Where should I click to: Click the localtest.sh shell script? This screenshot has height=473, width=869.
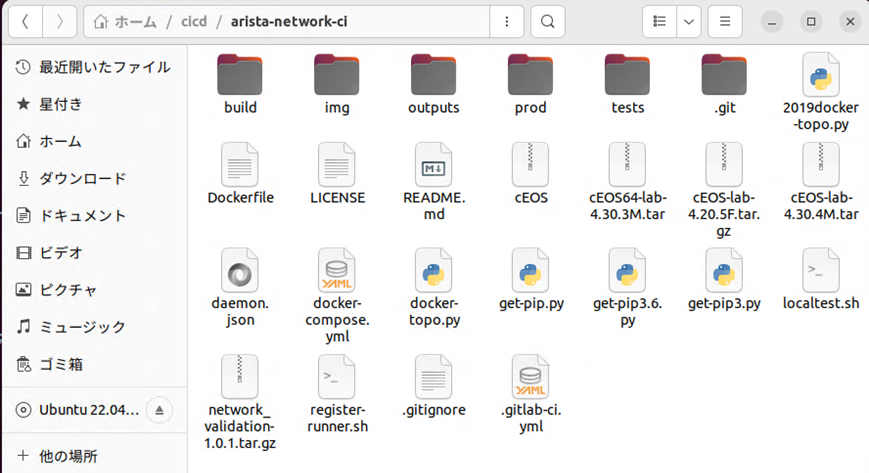tap(821, 271)
